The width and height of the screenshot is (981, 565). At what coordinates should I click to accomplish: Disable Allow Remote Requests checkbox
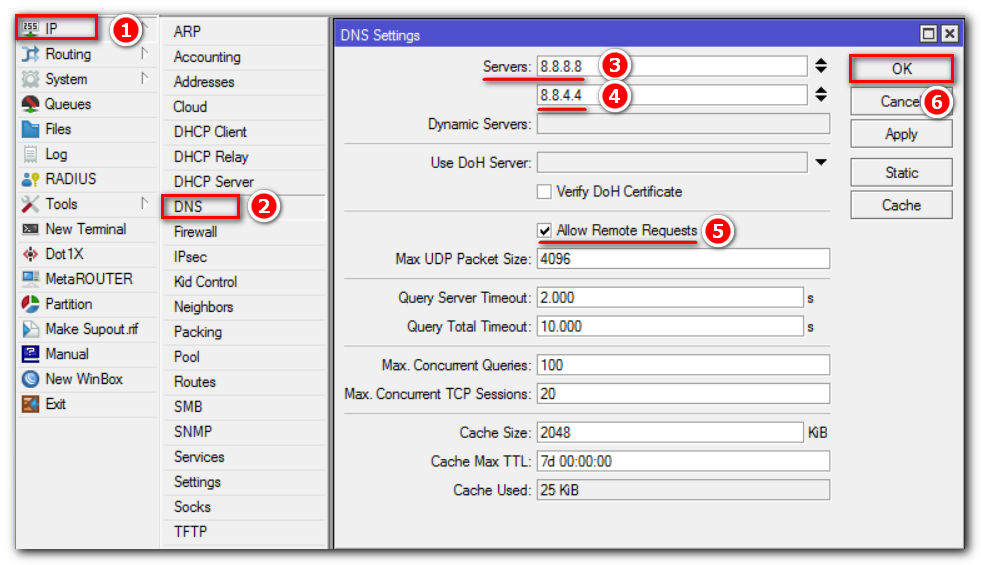[x=545, y=231]
